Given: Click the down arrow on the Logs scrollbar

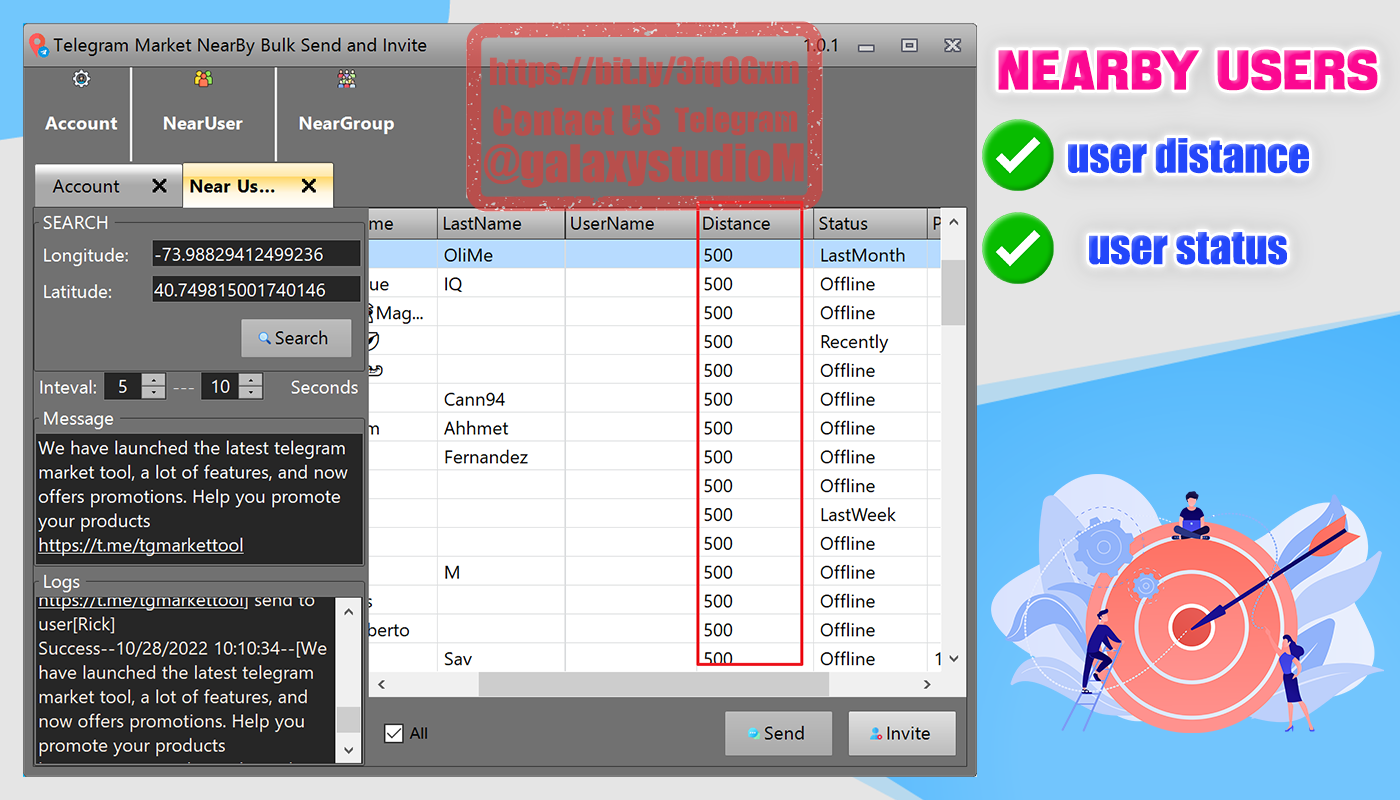Looking at the screenshot, I should tap(348, 749).
